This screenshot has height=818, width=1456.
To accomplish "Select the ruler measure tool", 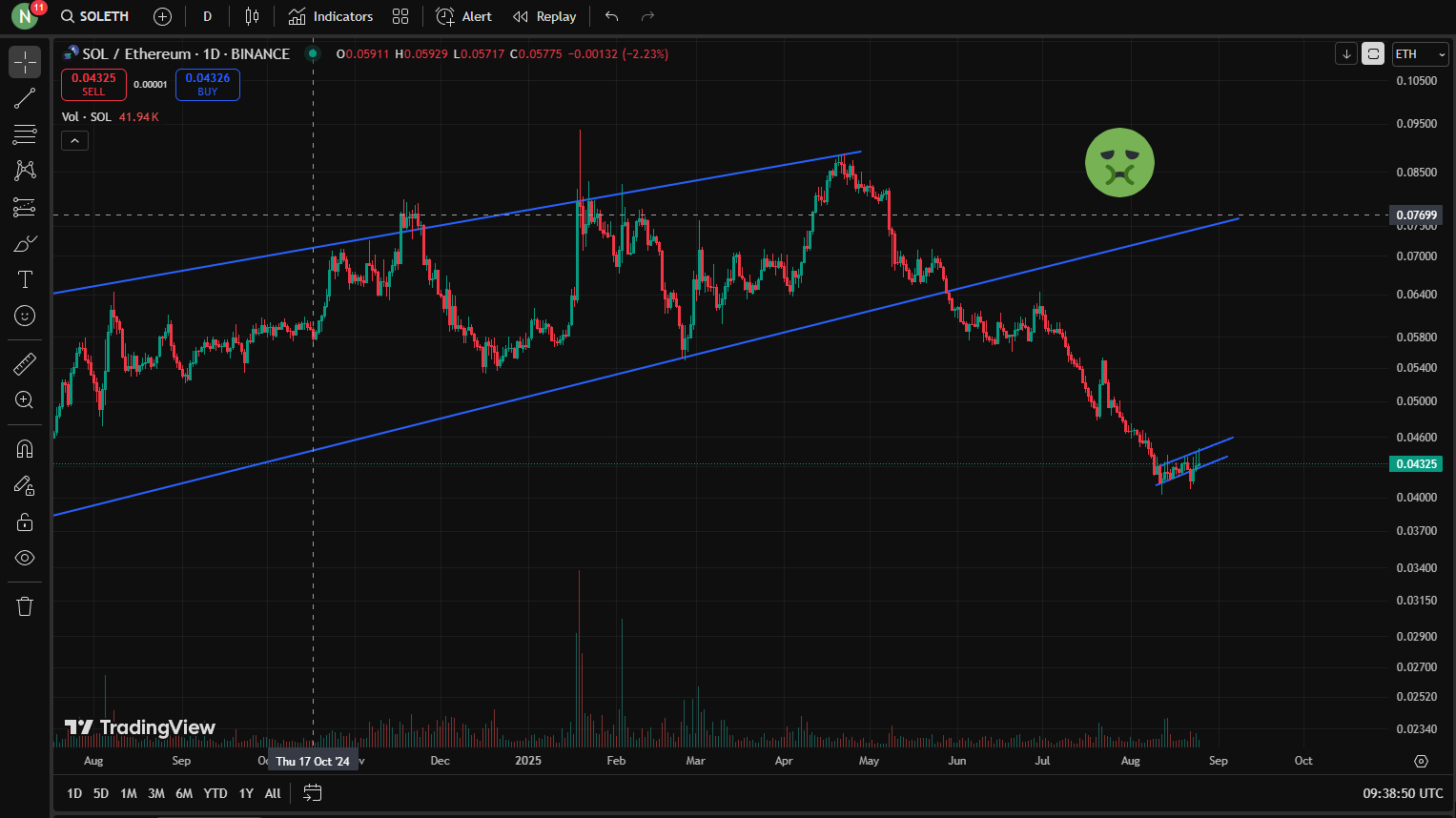I will click(25, 363).
